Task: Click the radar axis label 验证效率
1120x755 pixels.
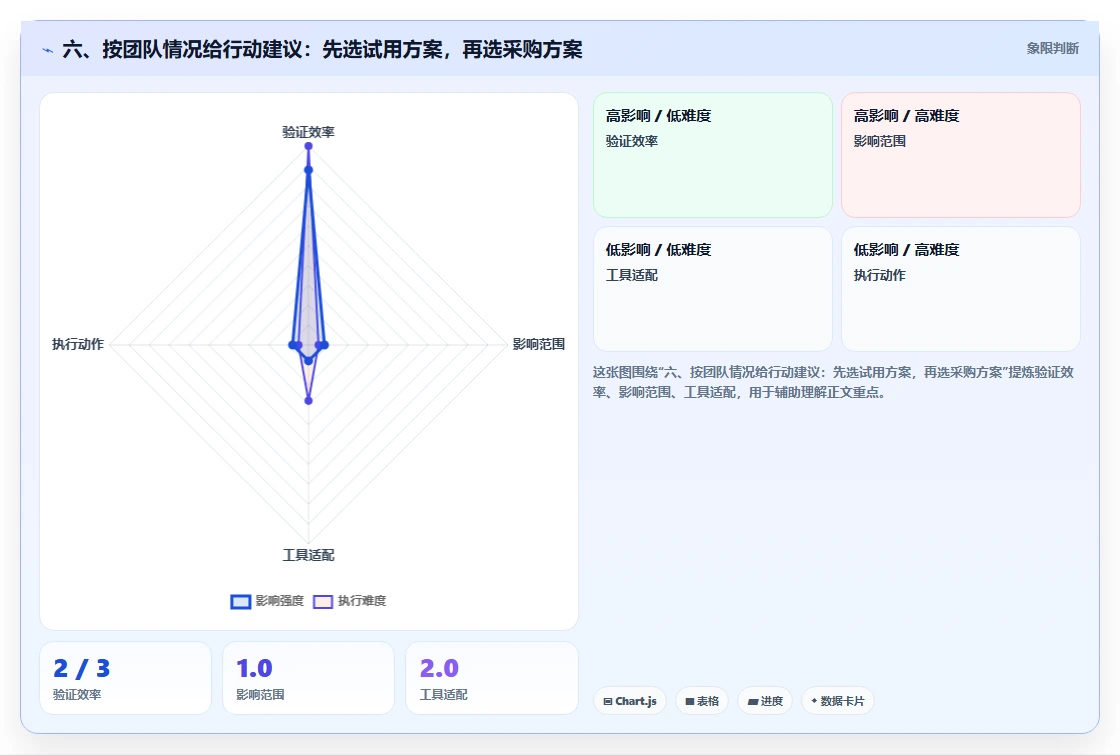Action: coord(309,132)
